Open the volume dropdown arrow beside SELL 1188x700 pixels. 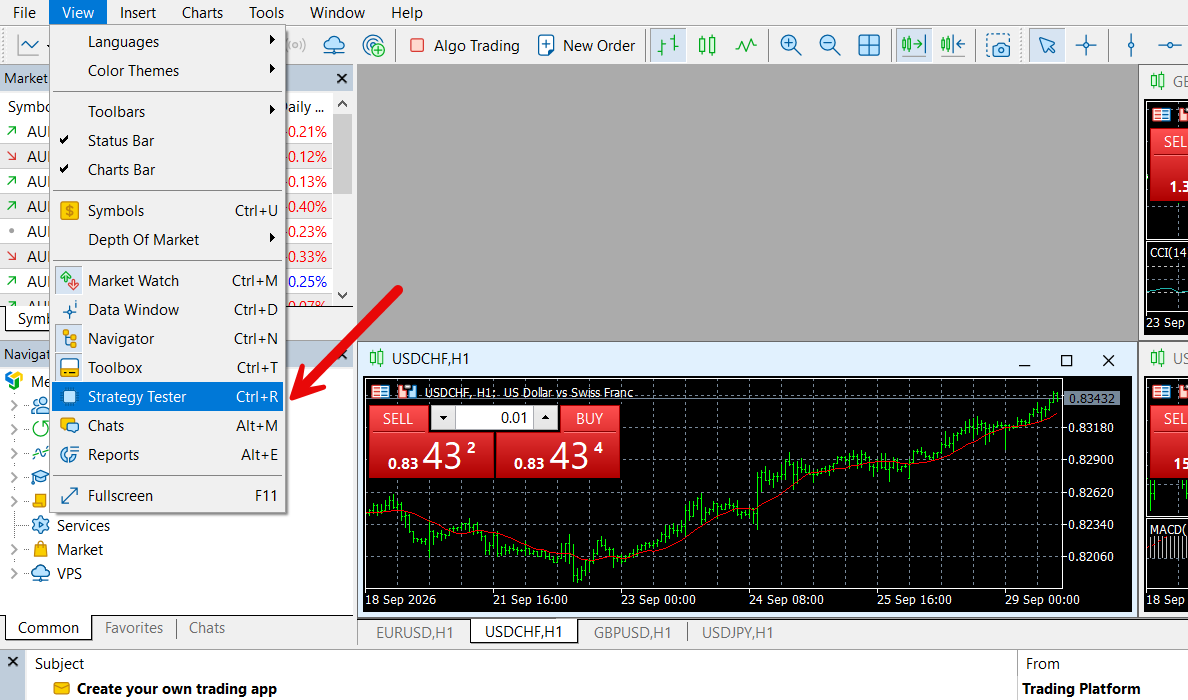coord(443,417)
